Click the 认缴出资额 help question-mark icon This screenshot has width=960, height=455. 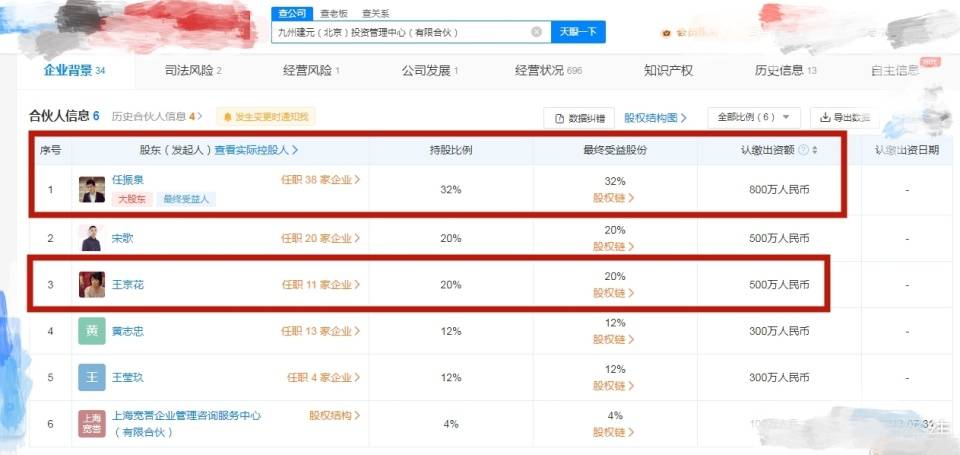point(803,150)
